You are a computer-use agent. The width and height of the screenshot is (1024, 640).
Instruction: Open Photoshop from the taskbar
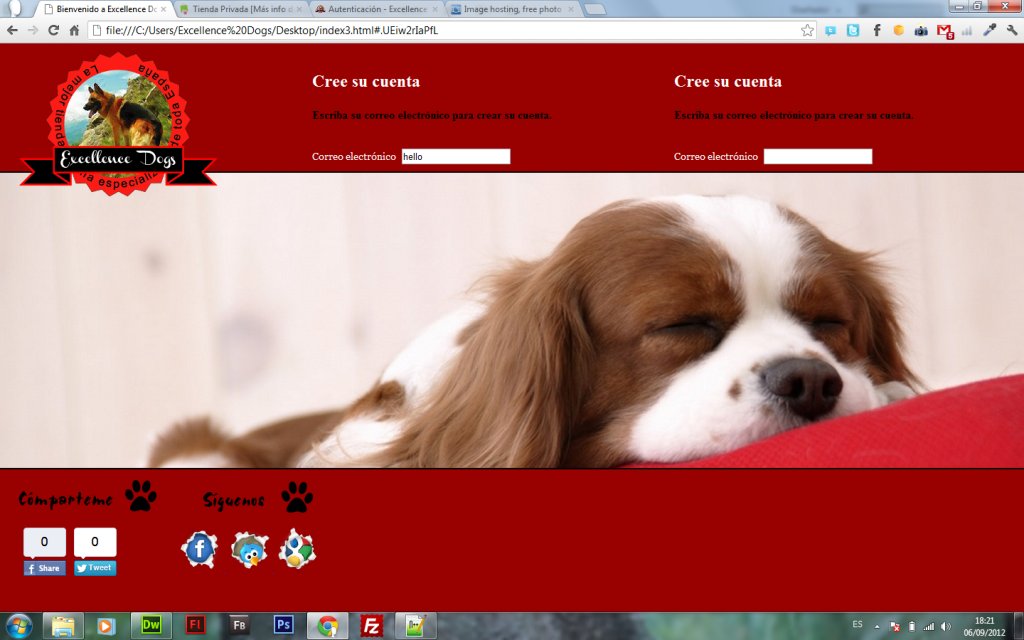pos(284,625)
